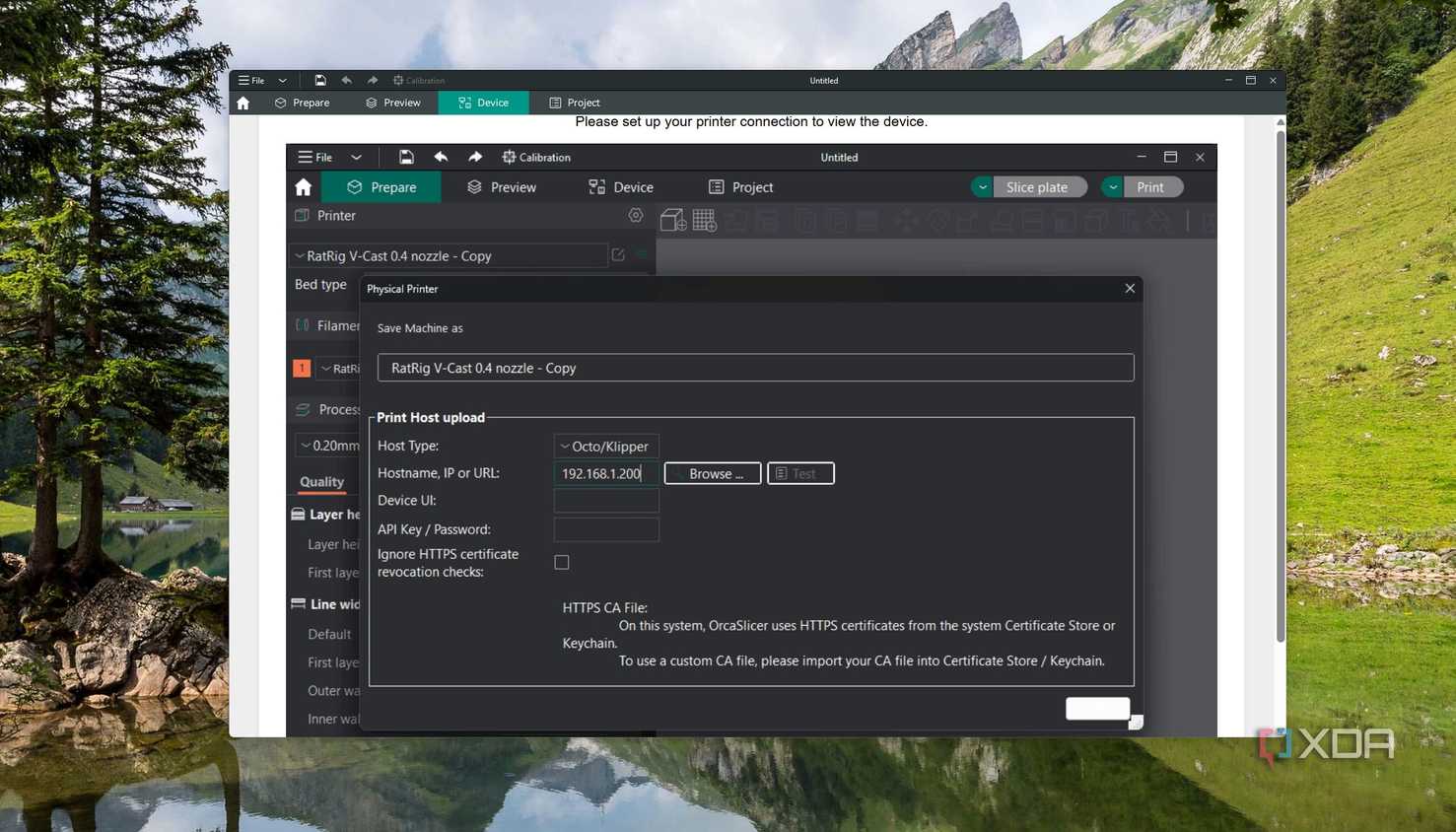The width and height of the screenshot is (1456, 832).
Task: Click the 'Bed type' label
Action: tap(320, 284)
